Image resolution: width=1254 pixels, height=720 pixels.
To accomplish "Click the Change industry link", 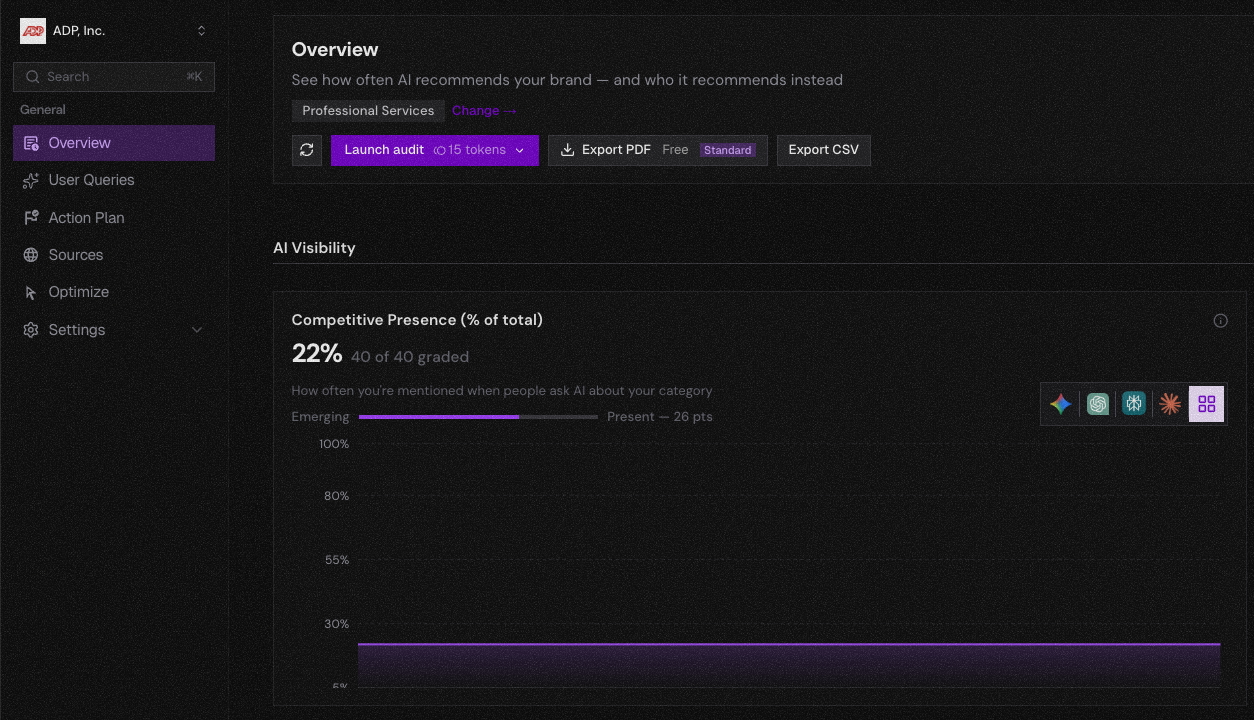I will click(484, 111).
